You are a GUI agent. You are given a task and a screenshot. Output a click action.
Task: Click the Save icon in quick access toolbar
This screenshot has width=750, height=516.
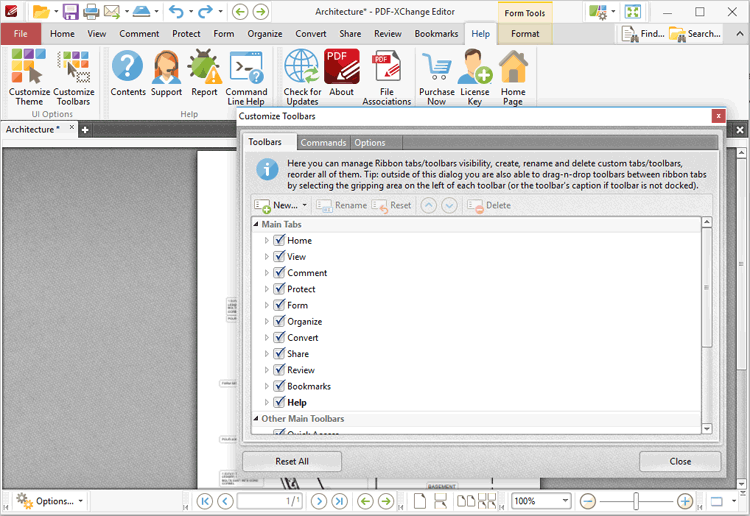(x=70, y=11)
